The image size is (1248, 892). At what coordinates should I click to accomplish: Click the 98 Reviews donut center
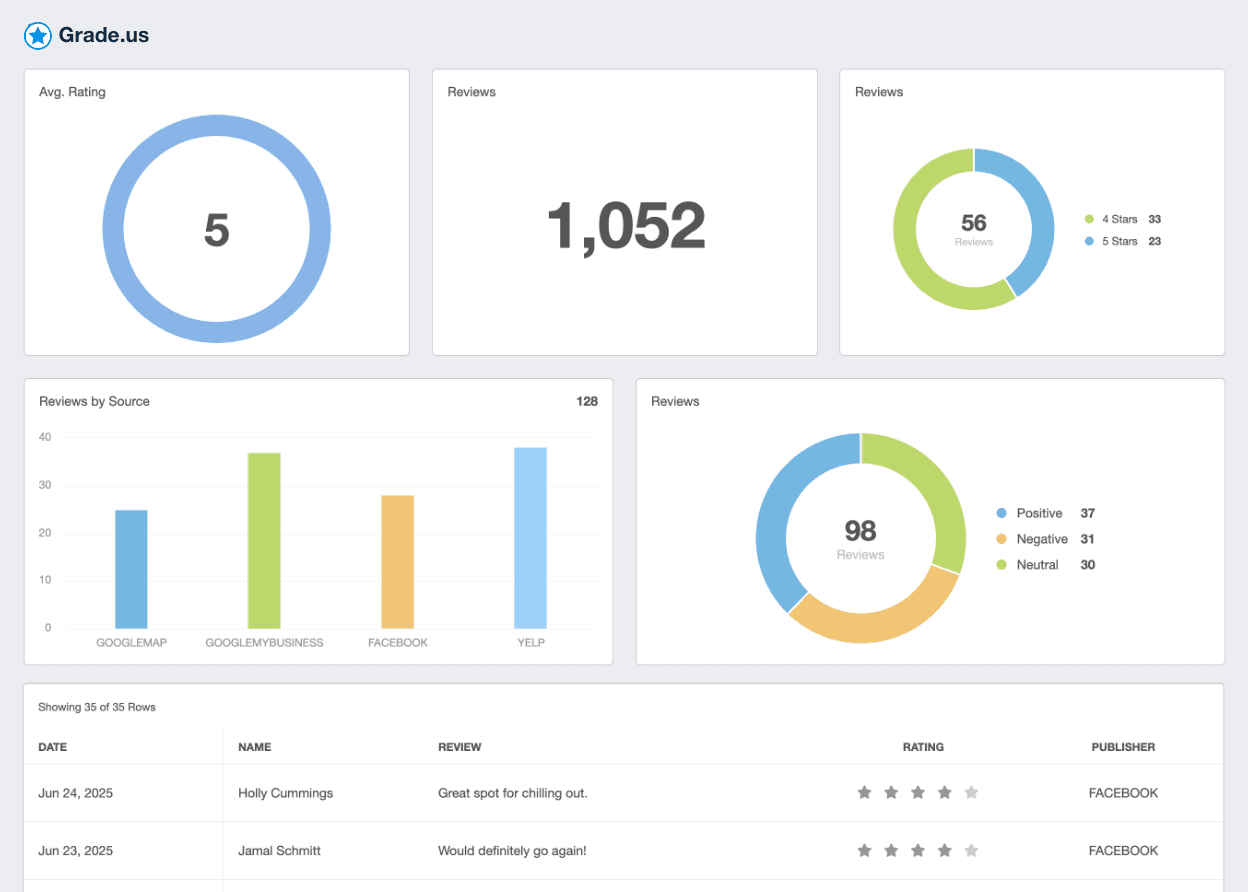coord(861,537)
